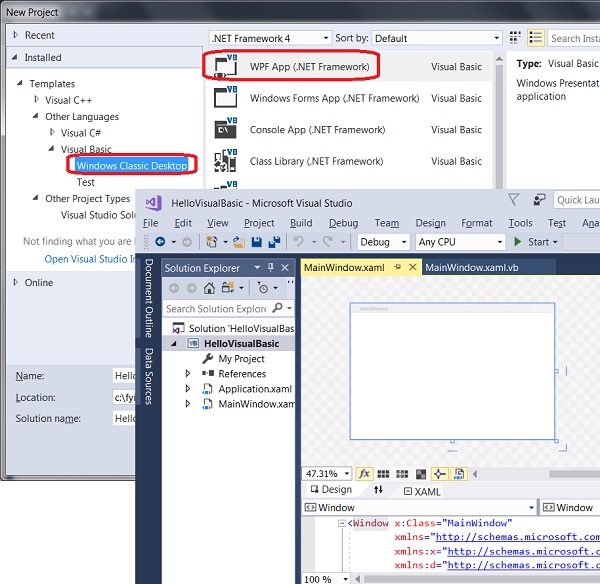The height and width of the screenshot is (584, 600).
Task: Click the Save All toolbar icon
Action: [274, 242]
